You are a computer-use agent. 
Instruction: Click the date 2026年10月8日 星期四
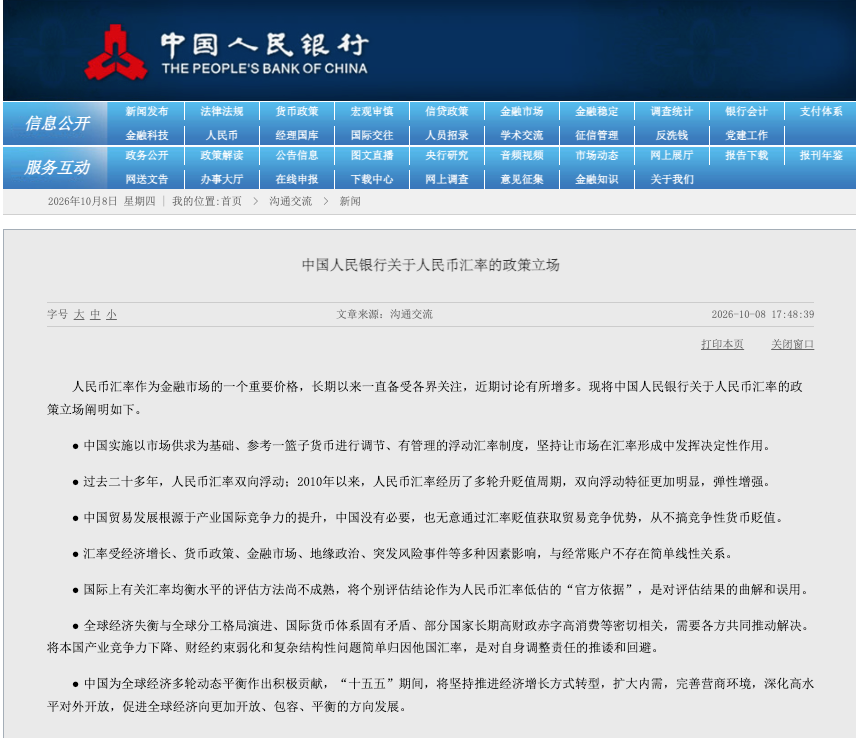pos(102,201)
